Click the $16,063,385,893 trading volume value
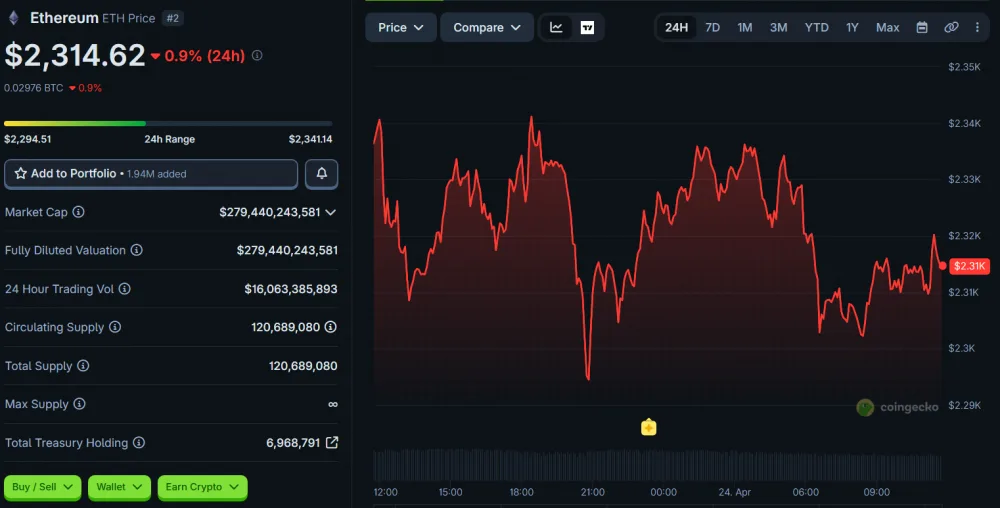The width and height of the screenshot is (1000, 508). (x=291, y=289)
